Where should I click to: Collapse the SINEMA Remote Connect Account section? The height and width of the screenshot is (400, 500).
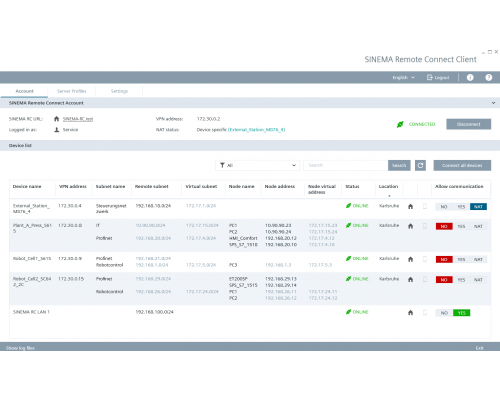493,103
